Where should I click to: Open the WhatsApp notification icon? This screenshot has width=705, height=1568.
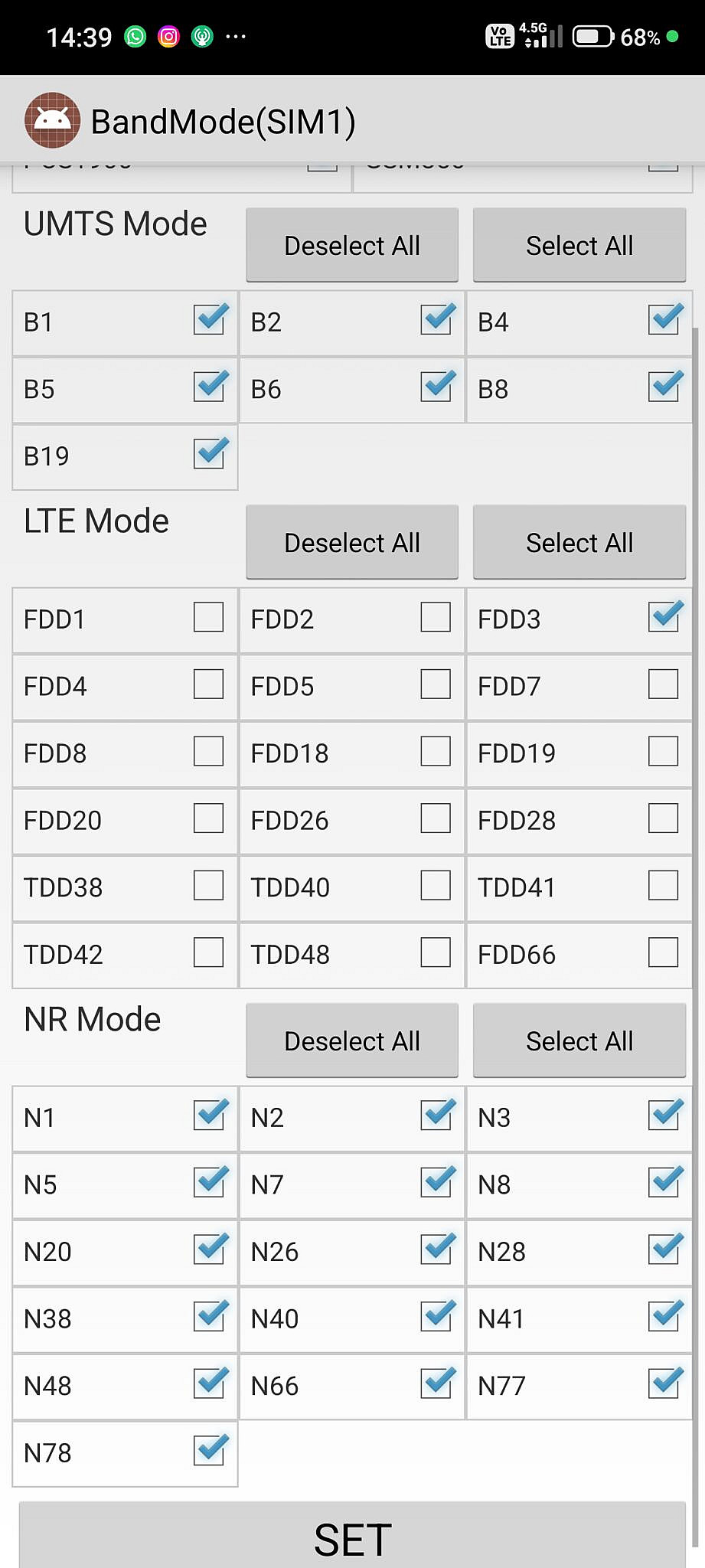tap(135, 36)
